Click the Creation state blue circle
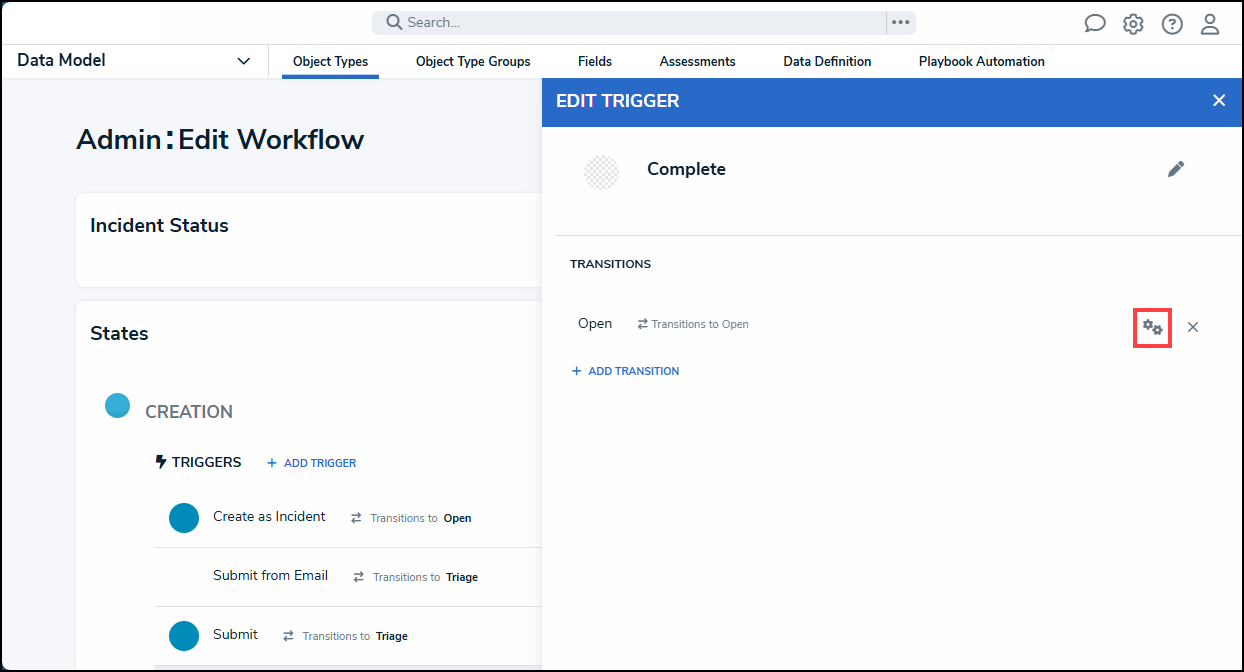This screenshot has height=672, width=1244. [x=118, y=405]
